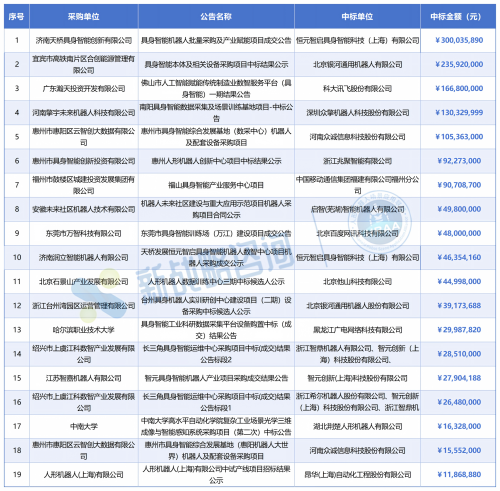Select amount ¥130,329,999 in row 4
Viewport: 500px width, 491px height.
tap(459, 113)
